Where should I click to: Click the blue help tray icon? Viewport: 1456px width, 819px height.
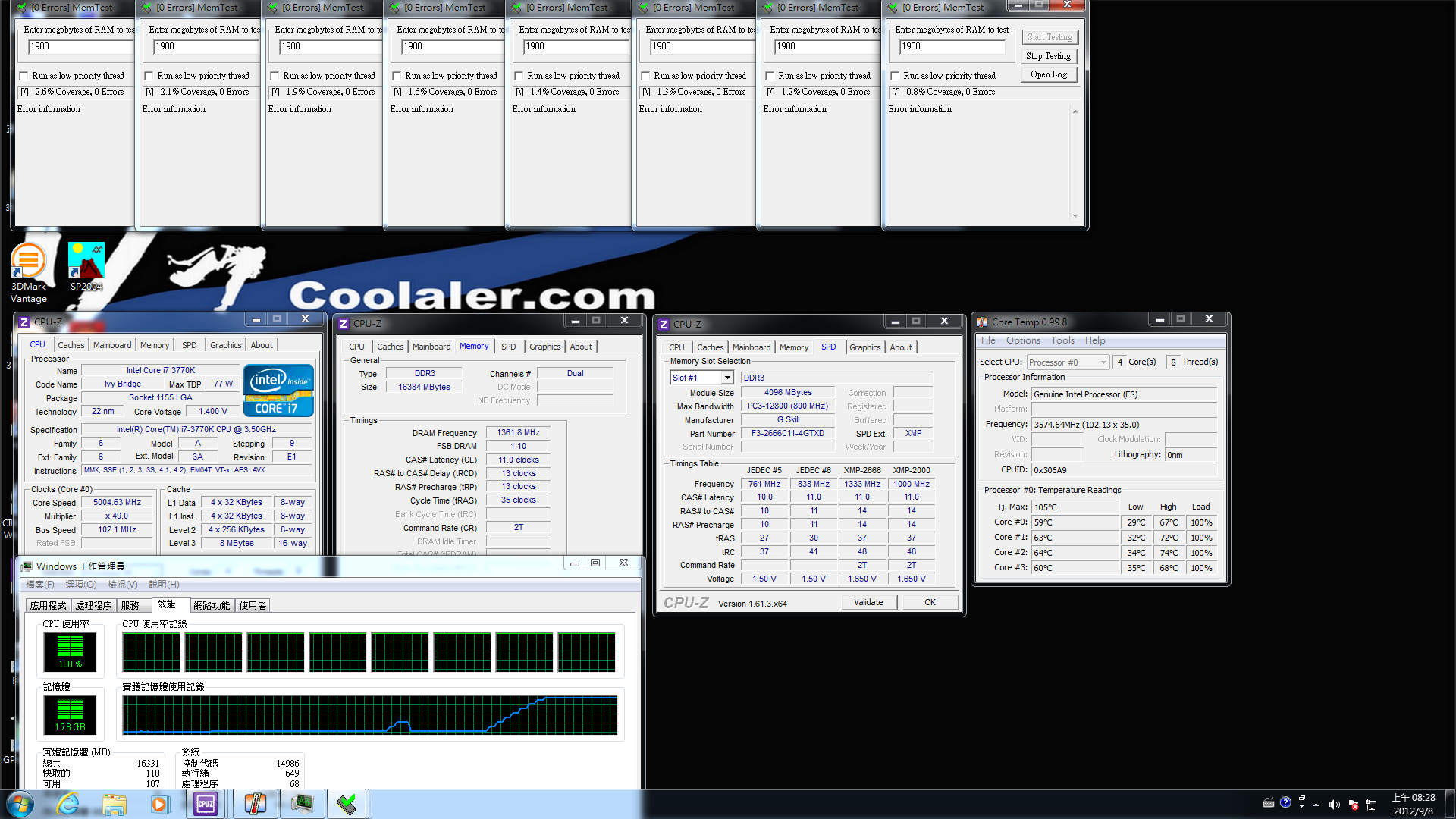pyautogui.click(x=1285, y=802)
